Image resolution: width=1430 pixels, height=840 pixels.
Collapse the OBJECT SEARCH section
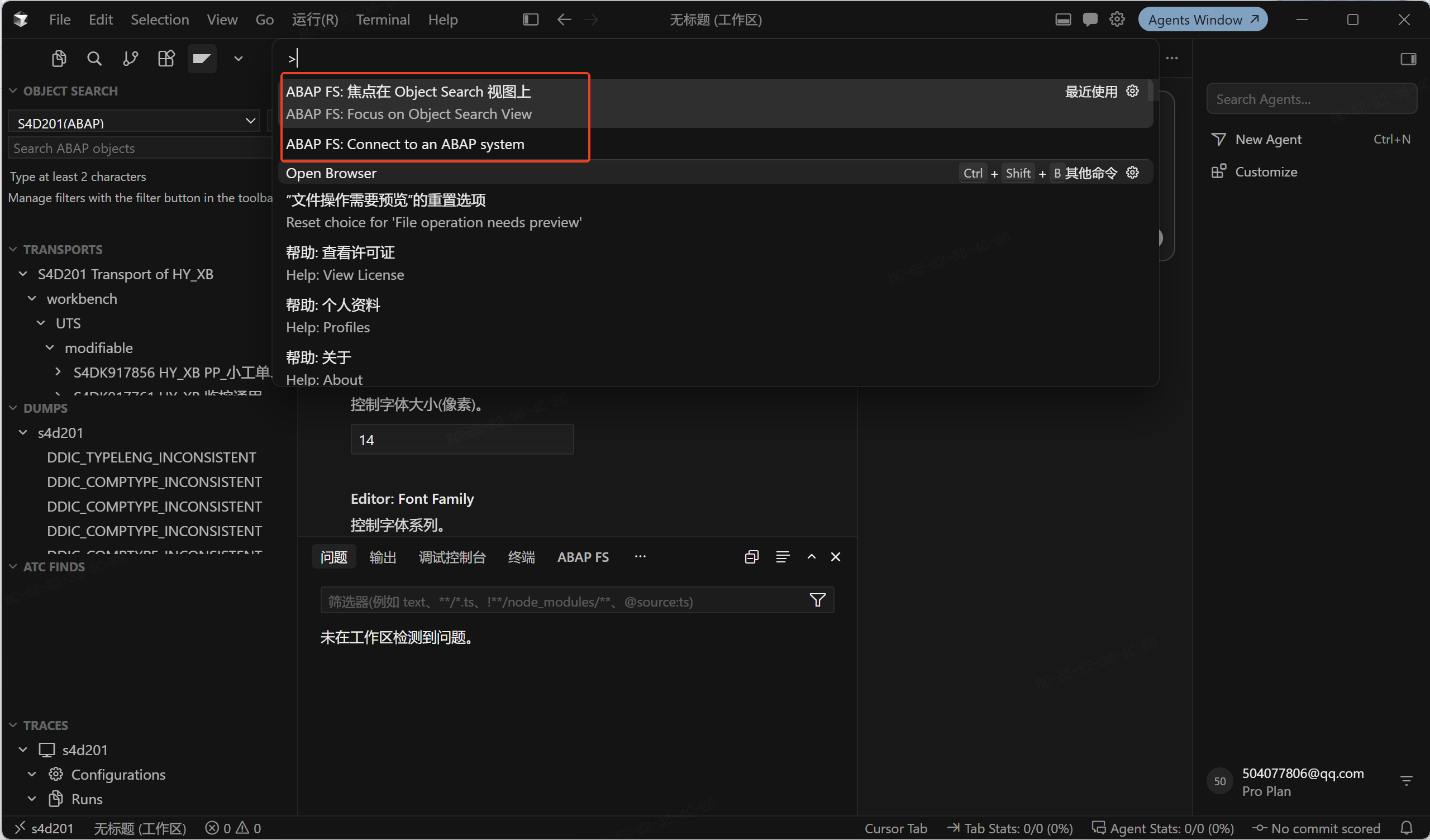(13, 91)
